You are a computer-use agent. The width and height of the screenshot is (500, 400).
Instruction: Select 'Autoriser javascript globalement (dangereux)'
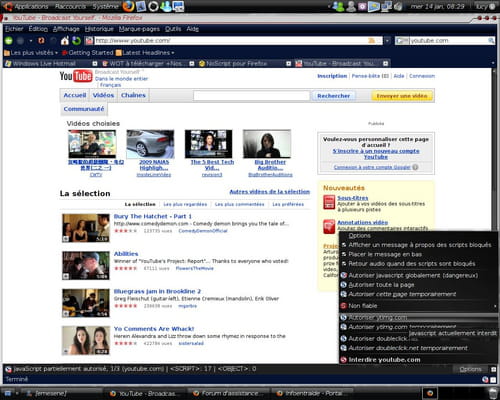[x=418, y=275]
